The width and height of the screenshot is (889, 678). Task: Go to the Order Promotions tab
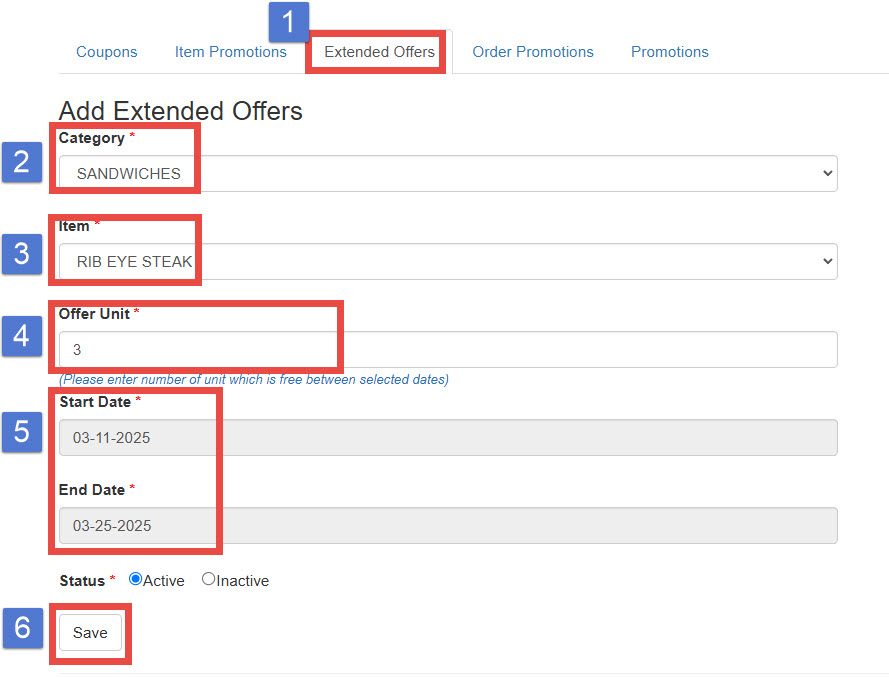tap(533, 52)
